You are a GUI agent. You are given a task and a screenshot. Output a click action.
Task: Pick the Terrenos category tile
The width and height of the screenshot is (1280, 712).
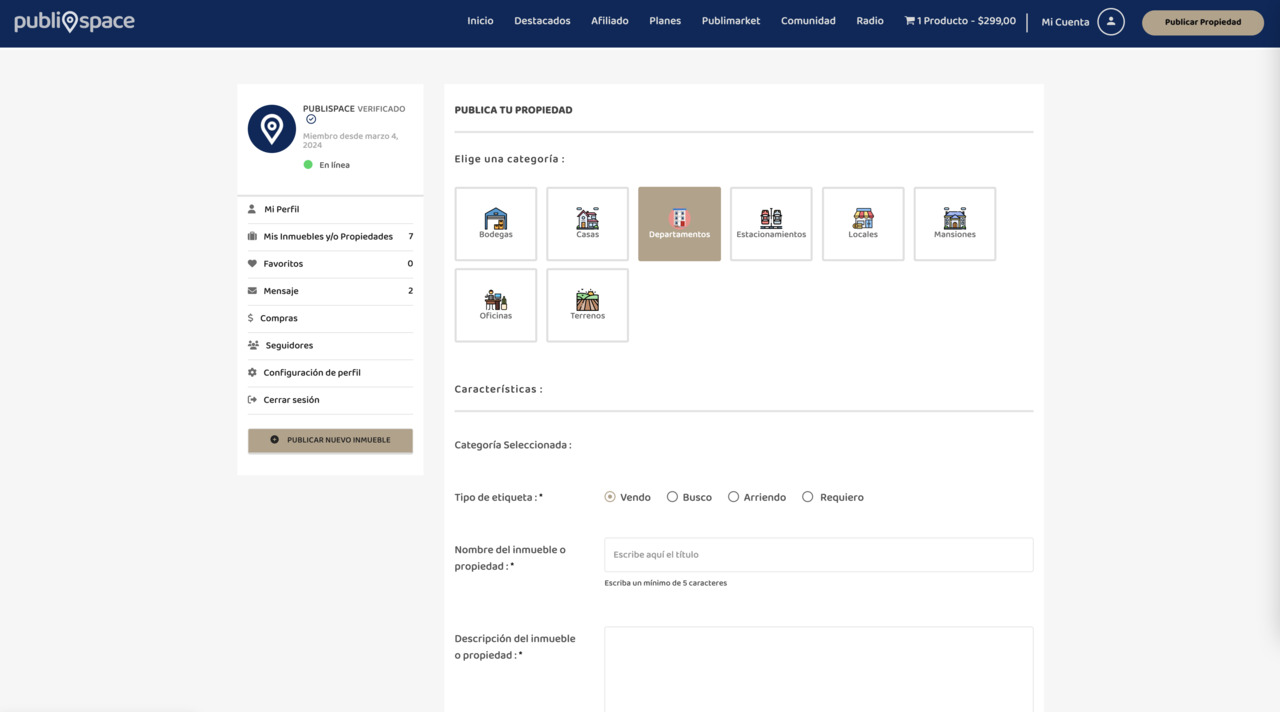pyautogui.click(x=587, y=305)
